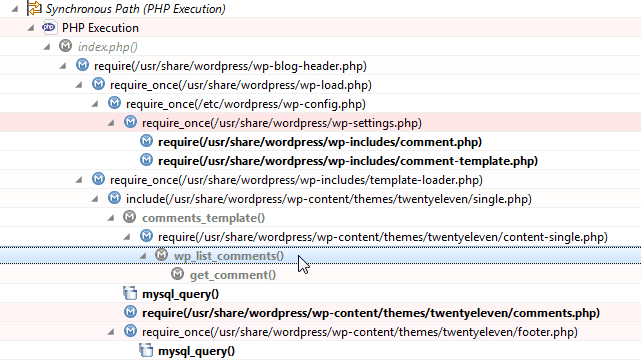The height and width of the screenshot is (361, 641).
Task: Click the method icon beside template-loader.php require_once
Action: [98, 179]
